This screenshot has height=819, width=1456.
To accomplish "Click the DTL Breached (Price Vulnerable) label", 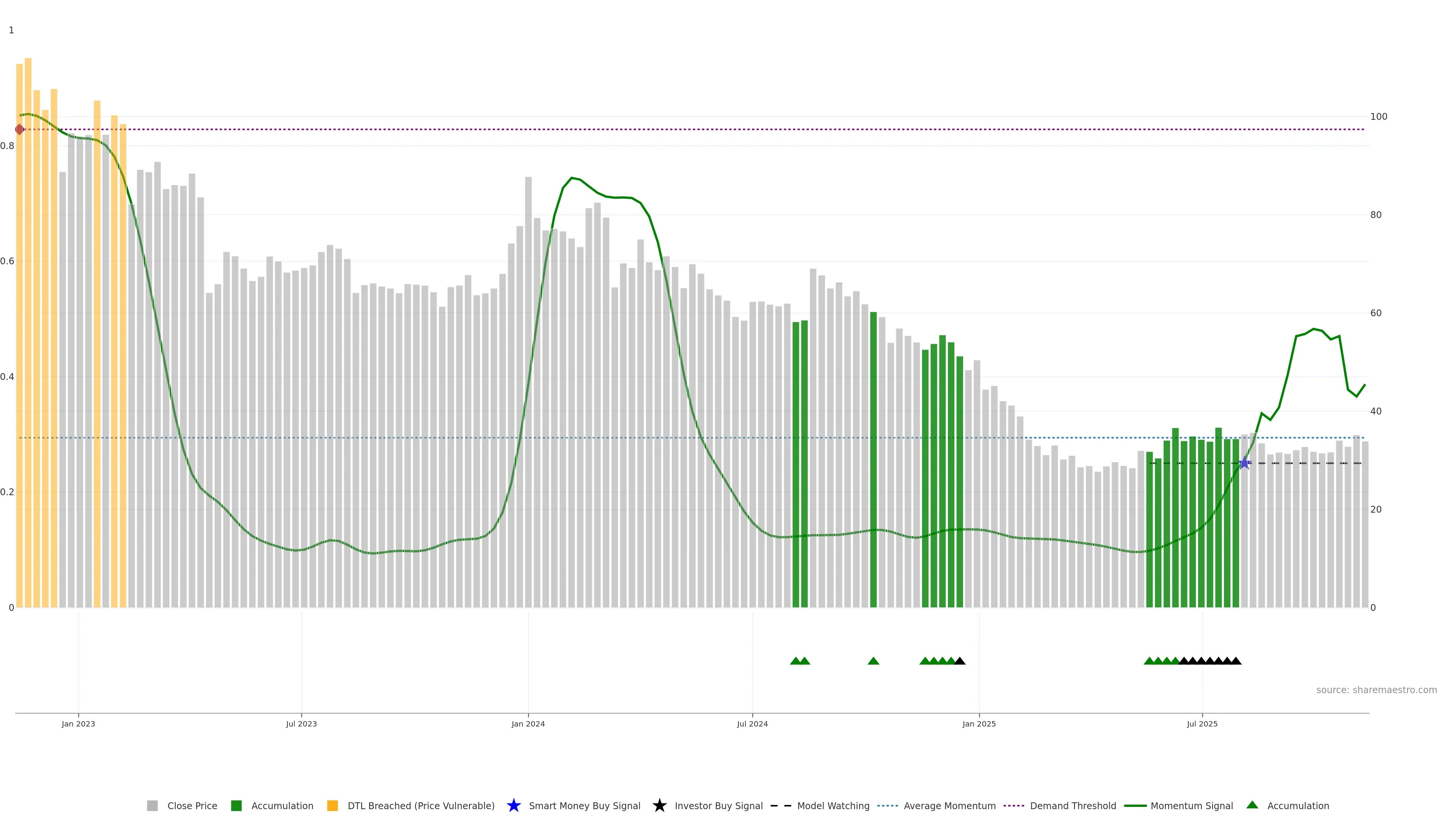I will pyautogui.click(x=421, y=805).
